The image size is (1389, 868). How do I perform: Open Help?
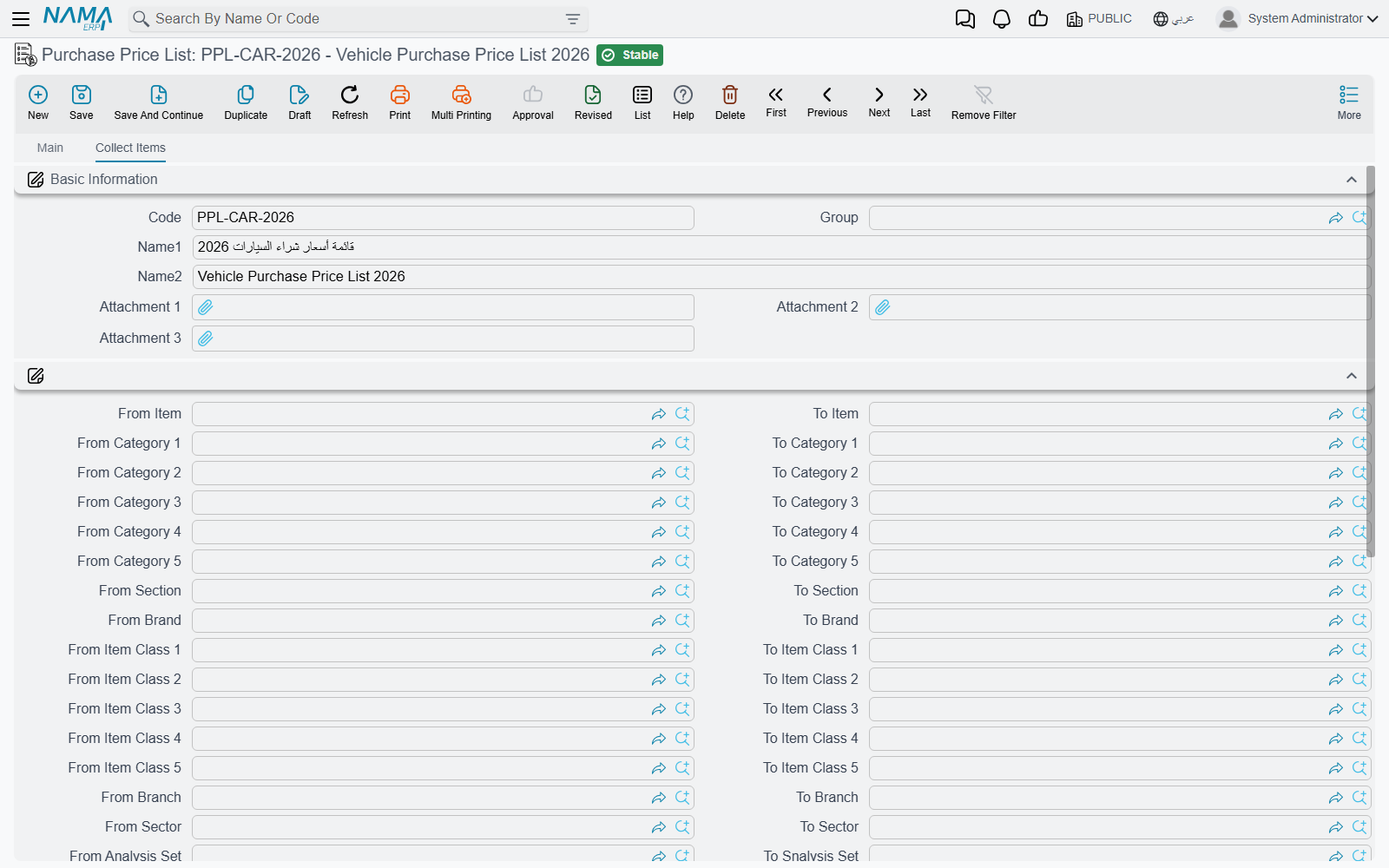point(683,102)
